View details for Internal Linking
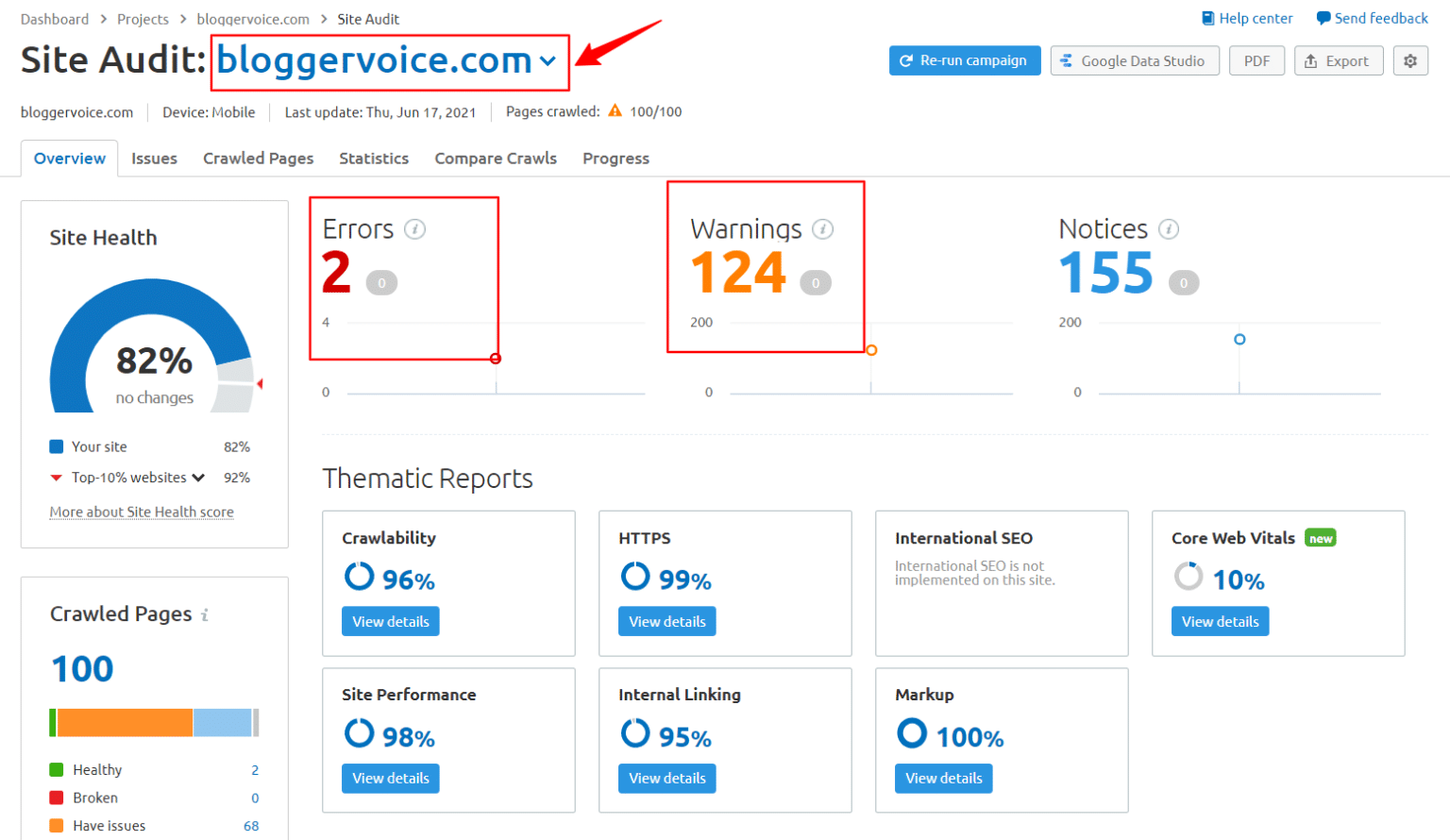This screenshot has height=840, width=1450. point(667,779)
